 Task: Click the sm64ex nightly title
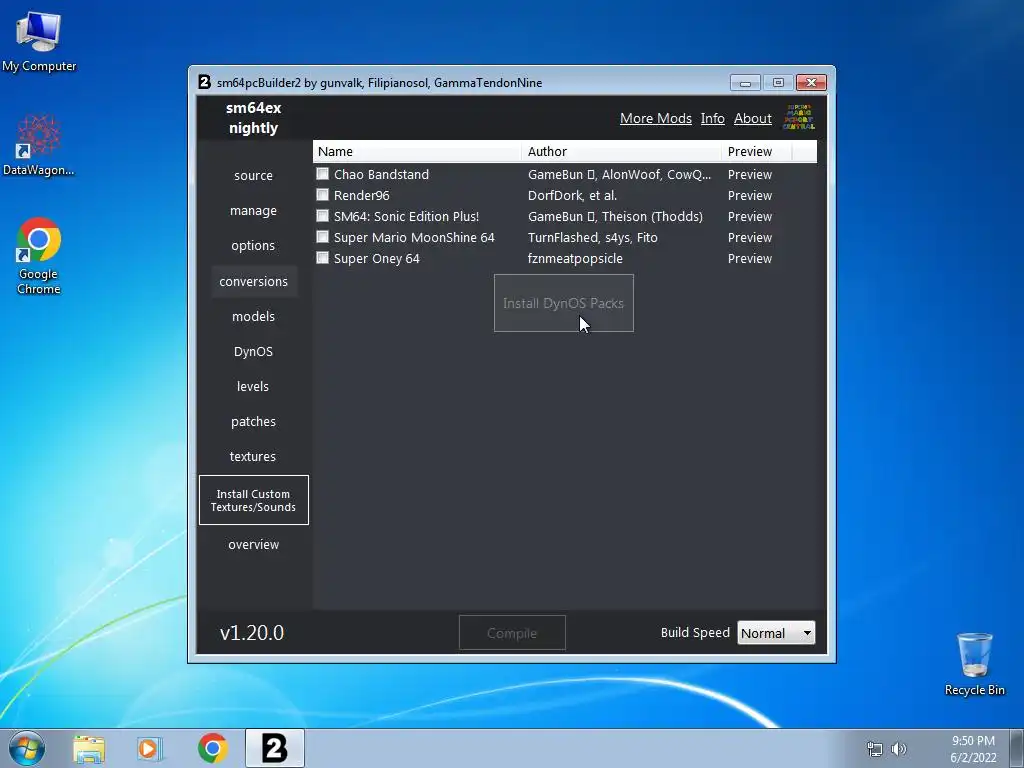click(253, 118)
